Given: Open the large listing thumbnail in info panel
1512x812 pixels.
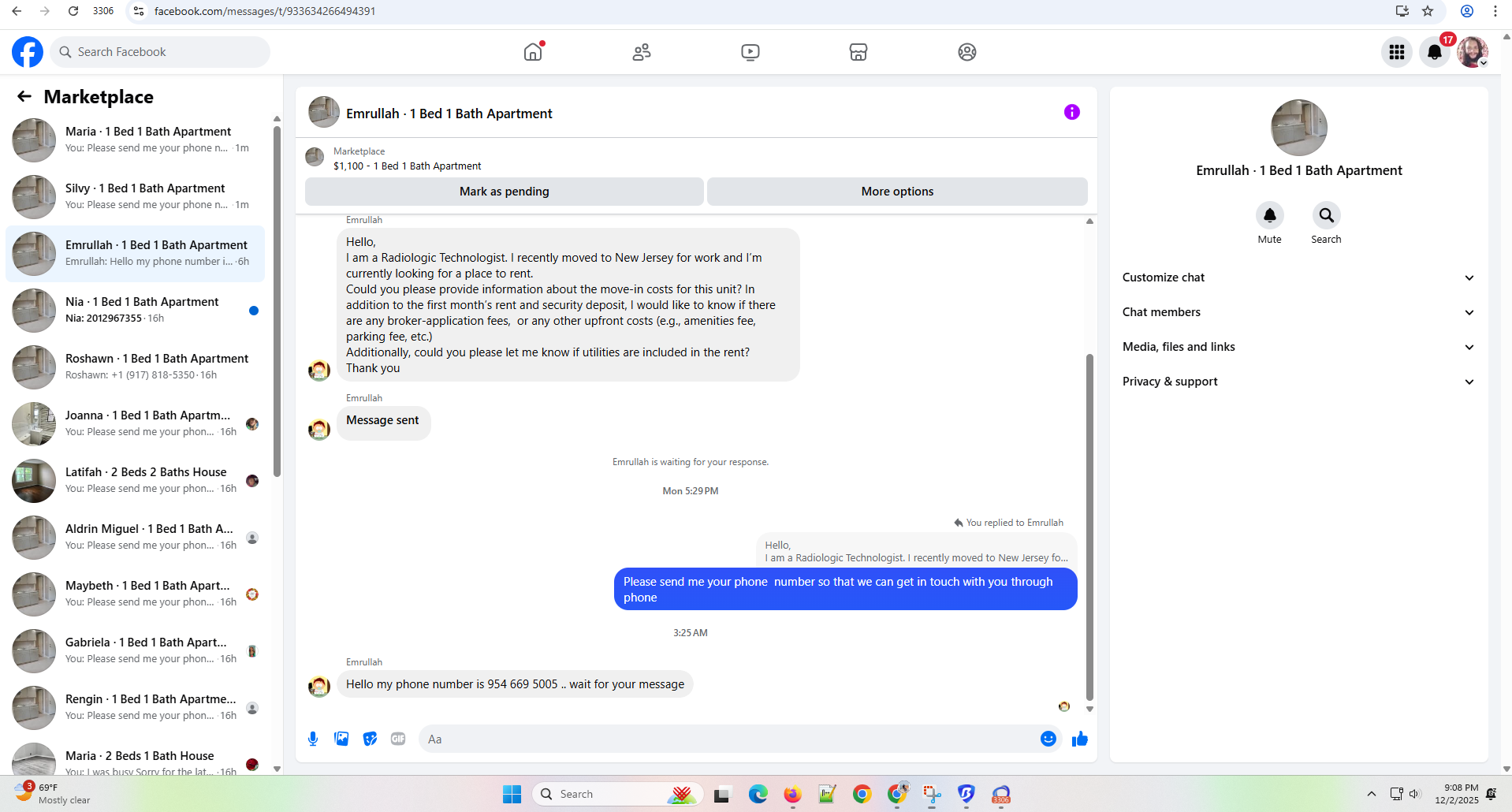Looking at the screenshot, I should click(1298, 128).
